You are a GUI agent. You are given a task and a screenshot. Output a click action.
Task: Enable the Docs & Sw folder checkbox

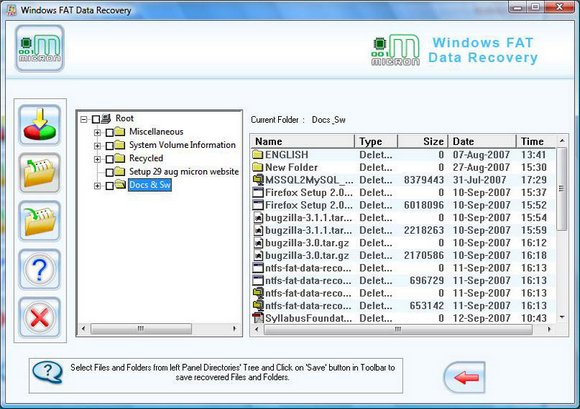pyautogui.click(x=109, y=186)
